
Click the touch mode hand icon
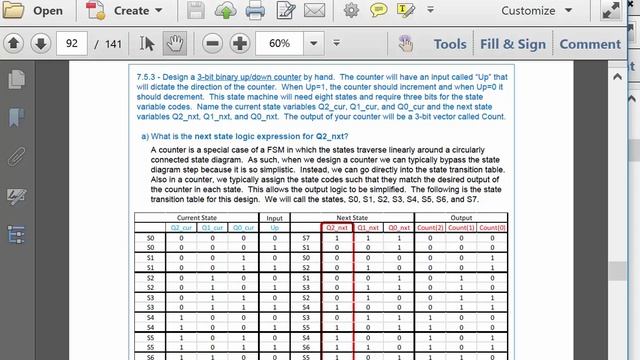click(x=406, y=43)
